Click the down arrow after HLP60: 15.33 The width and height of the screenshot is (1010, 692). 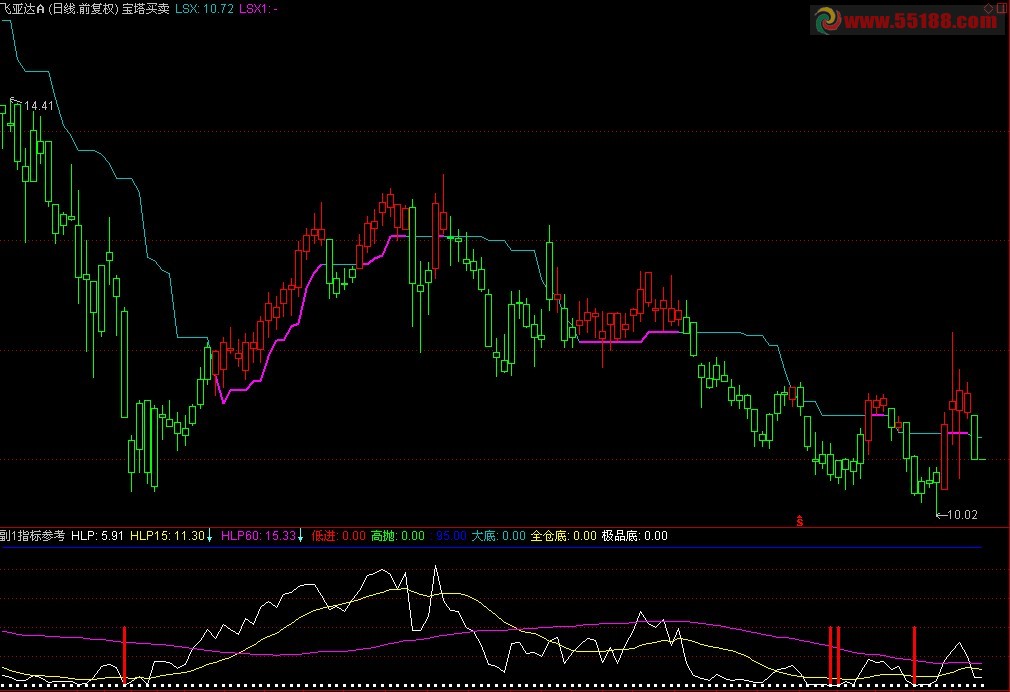coord(300,536)
